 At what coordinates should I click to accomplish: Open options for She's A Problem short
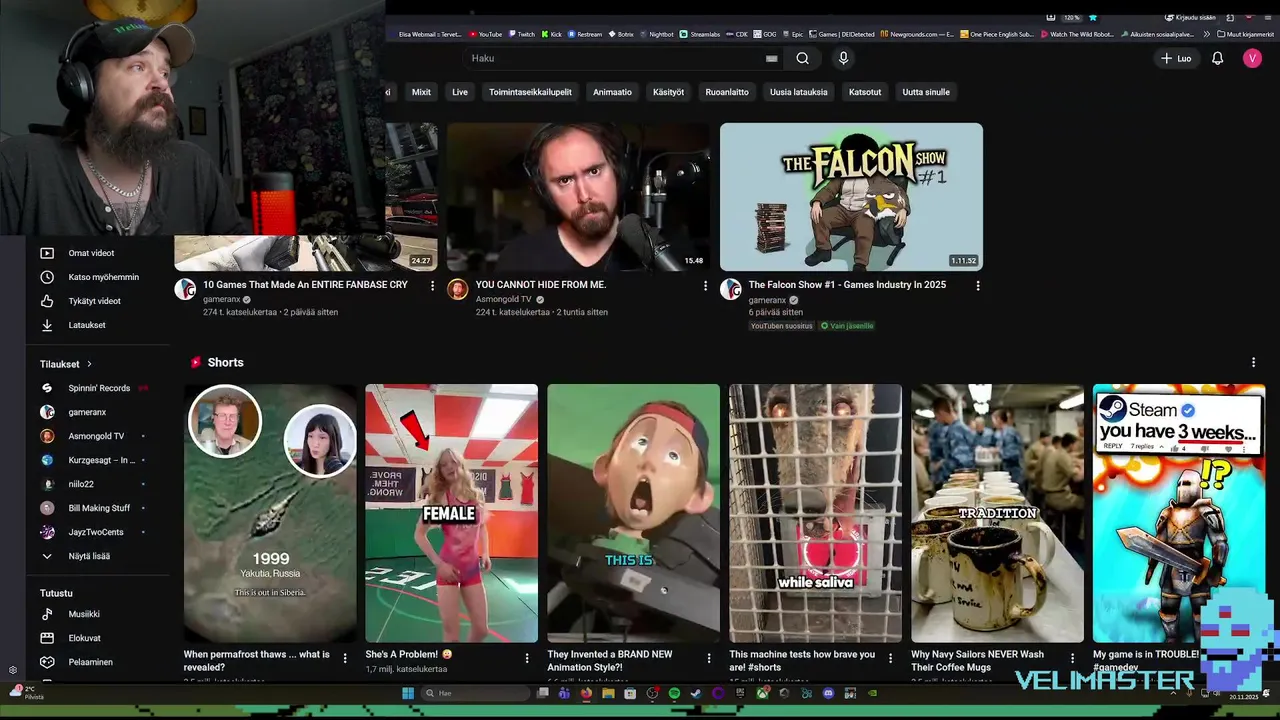coord(527,658)
